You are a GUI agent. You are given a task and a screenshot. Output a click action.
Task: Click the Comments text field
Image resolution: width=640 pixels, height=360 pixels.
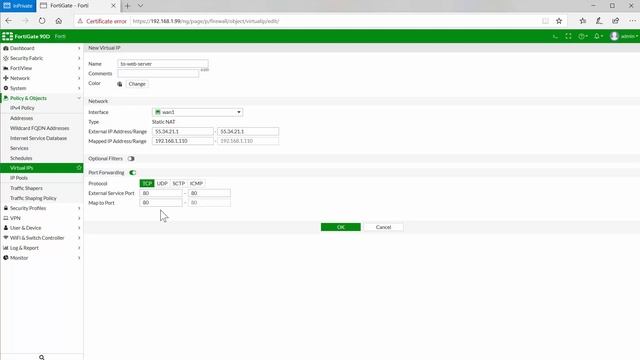point(158,73)
